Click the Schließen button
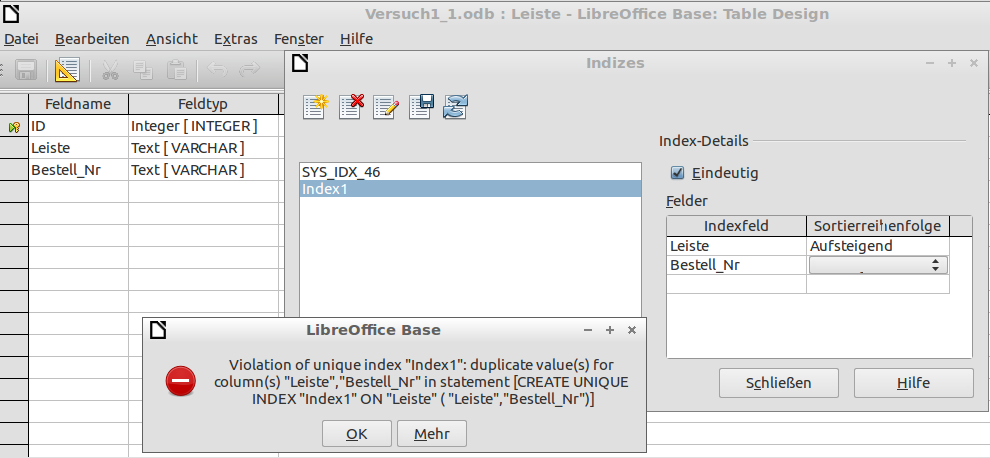This screenshot has height=458, width=990. click(x=778, y=383)
